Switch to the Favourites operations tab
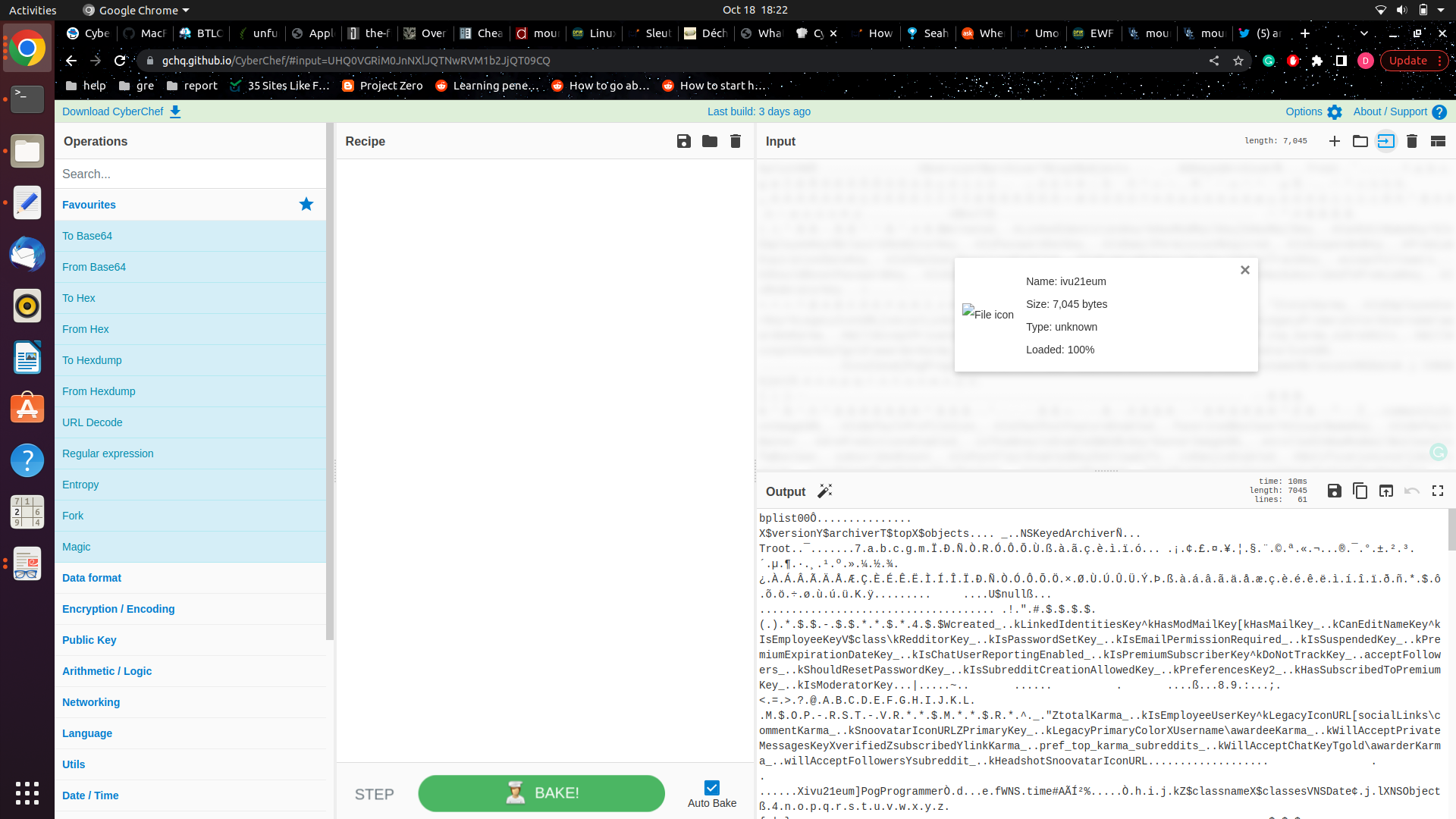Image resolution: width=1456 pixels, height=819 pixels. coord(88,205)
